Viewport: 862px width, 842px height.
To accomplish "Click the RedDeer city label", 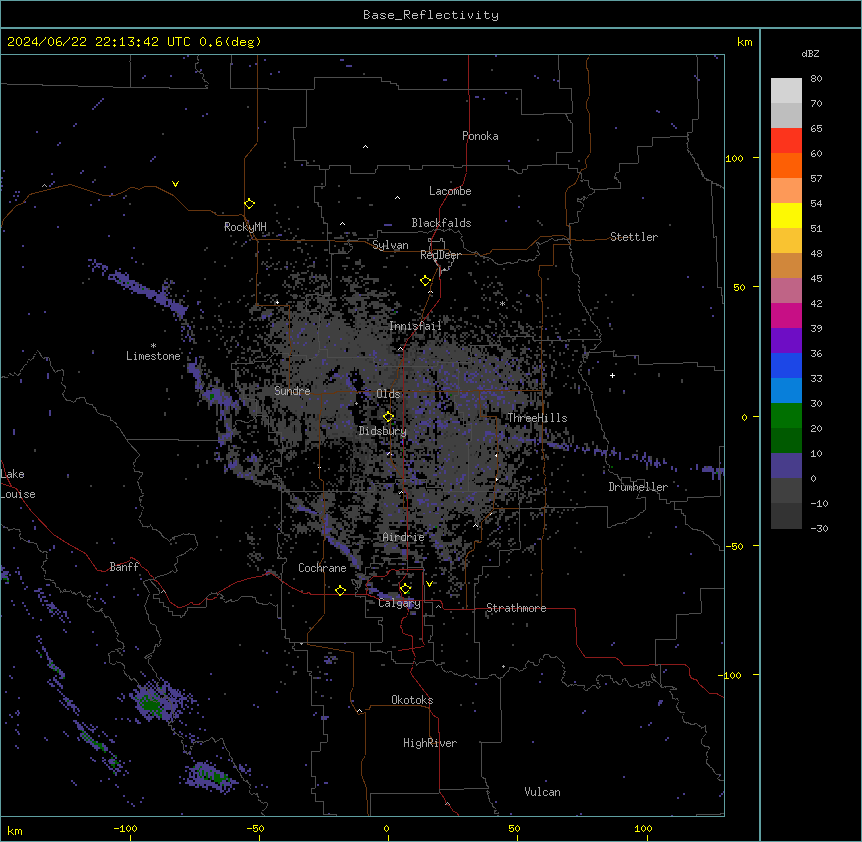I will (440, 255).
